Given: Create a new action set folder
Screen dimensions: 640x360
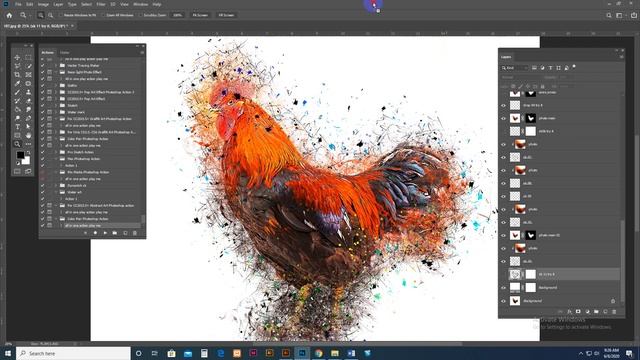Looking at the screenshot, I should [115, 233].
